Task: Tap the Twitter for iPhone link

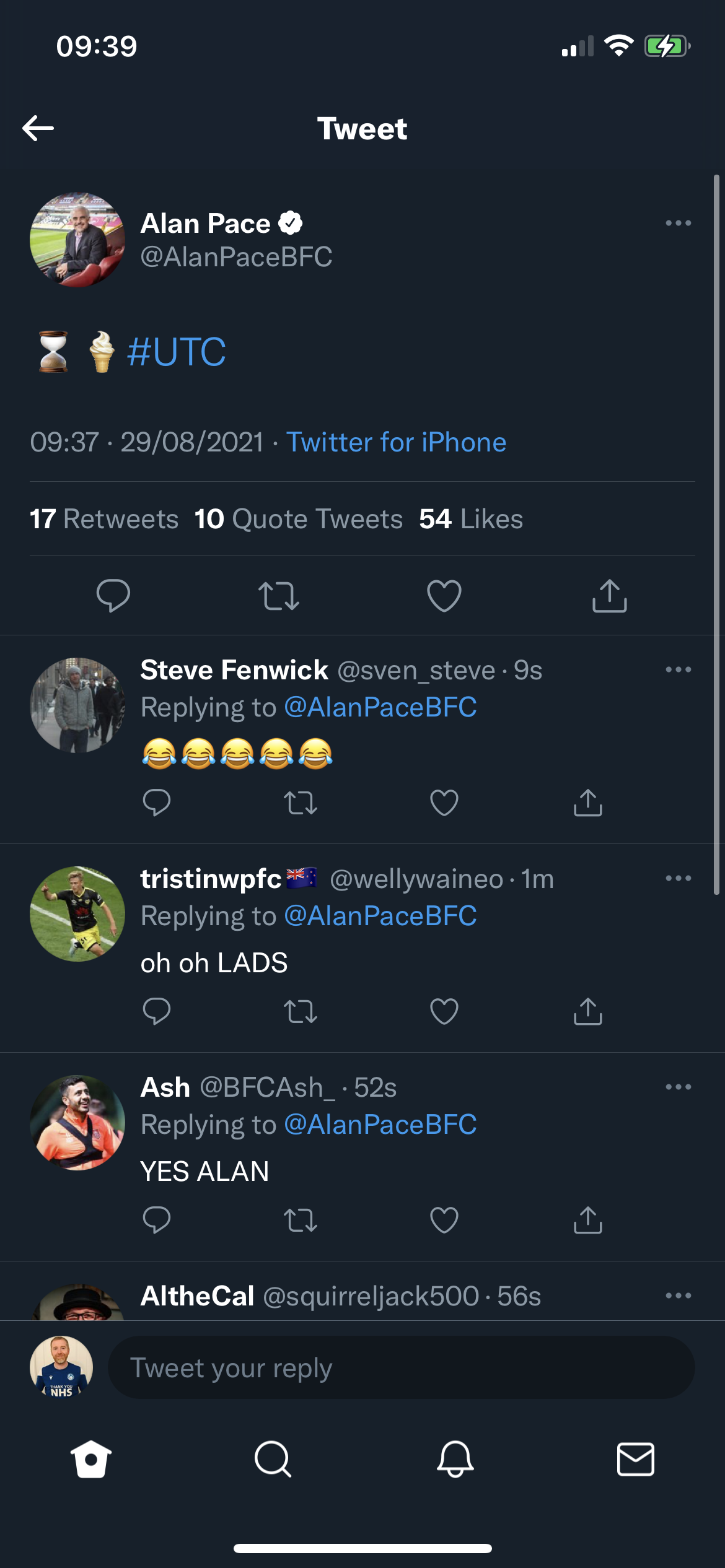Action: click(x=396, y=442)
